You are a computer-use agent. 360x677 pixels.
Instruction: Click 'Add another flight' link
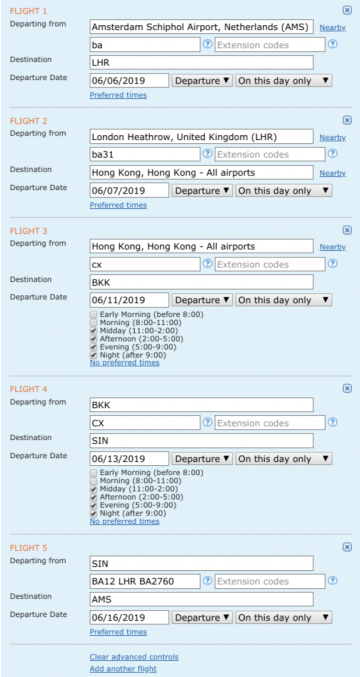coord(123,669)
